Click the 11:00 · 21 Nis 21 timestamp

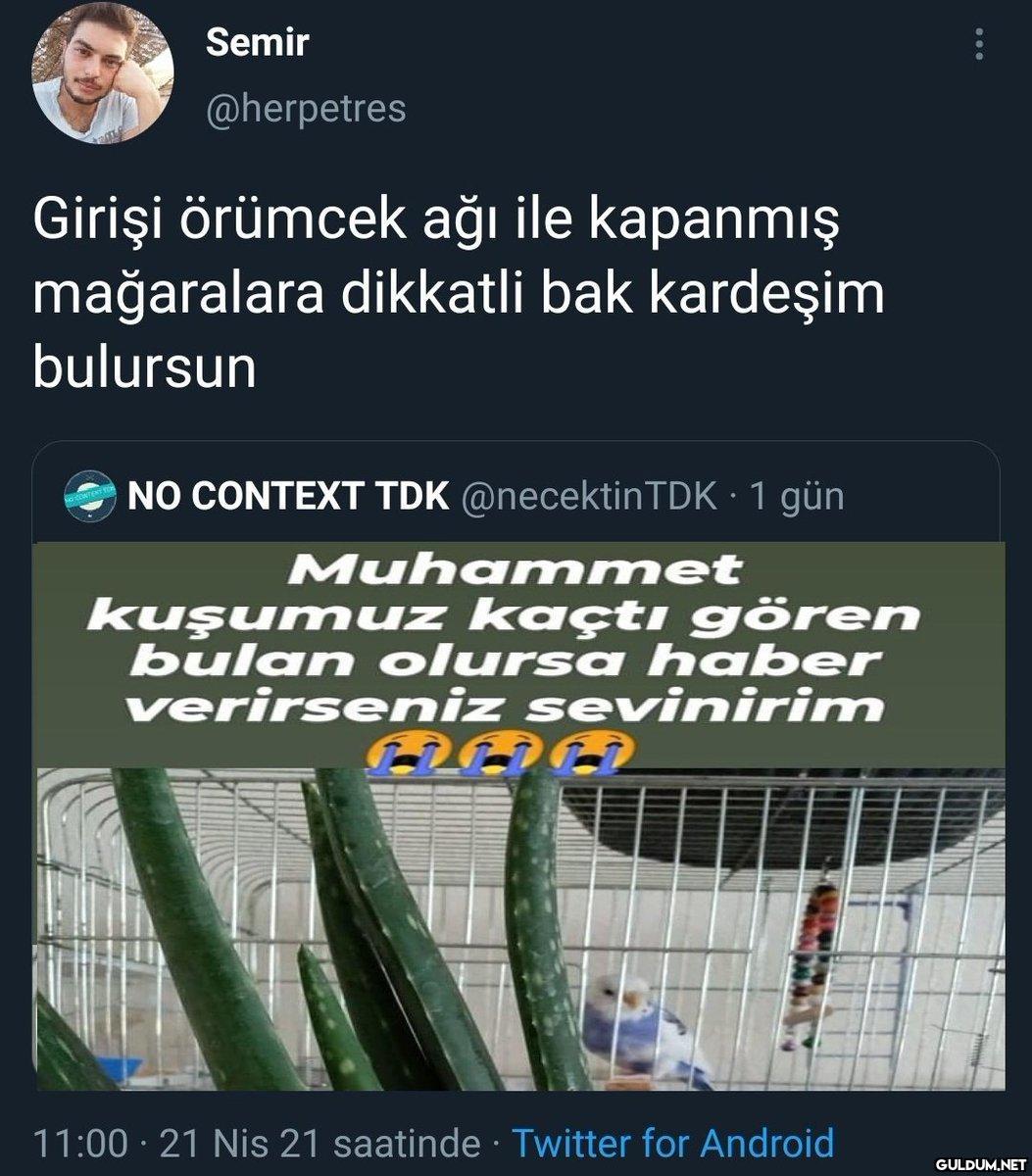coord(257,1144)
